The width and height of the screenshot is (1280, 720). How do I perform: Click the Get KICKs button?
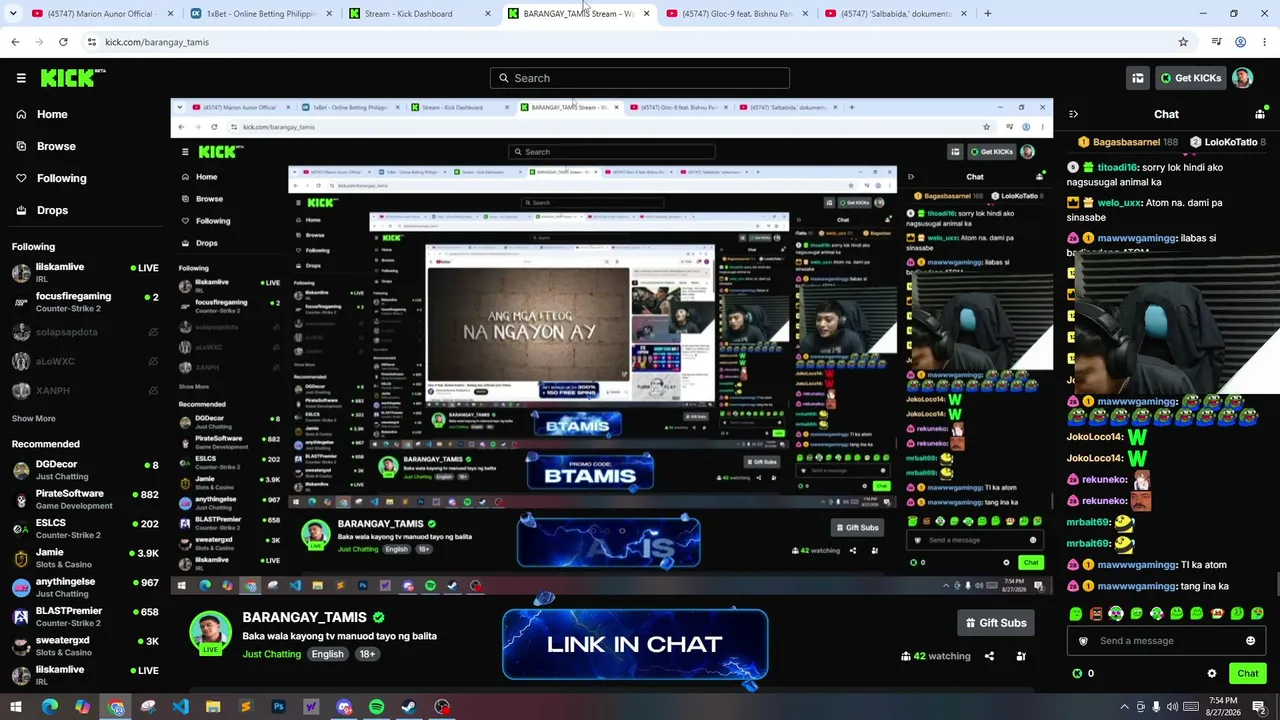tap(1190, 78)
